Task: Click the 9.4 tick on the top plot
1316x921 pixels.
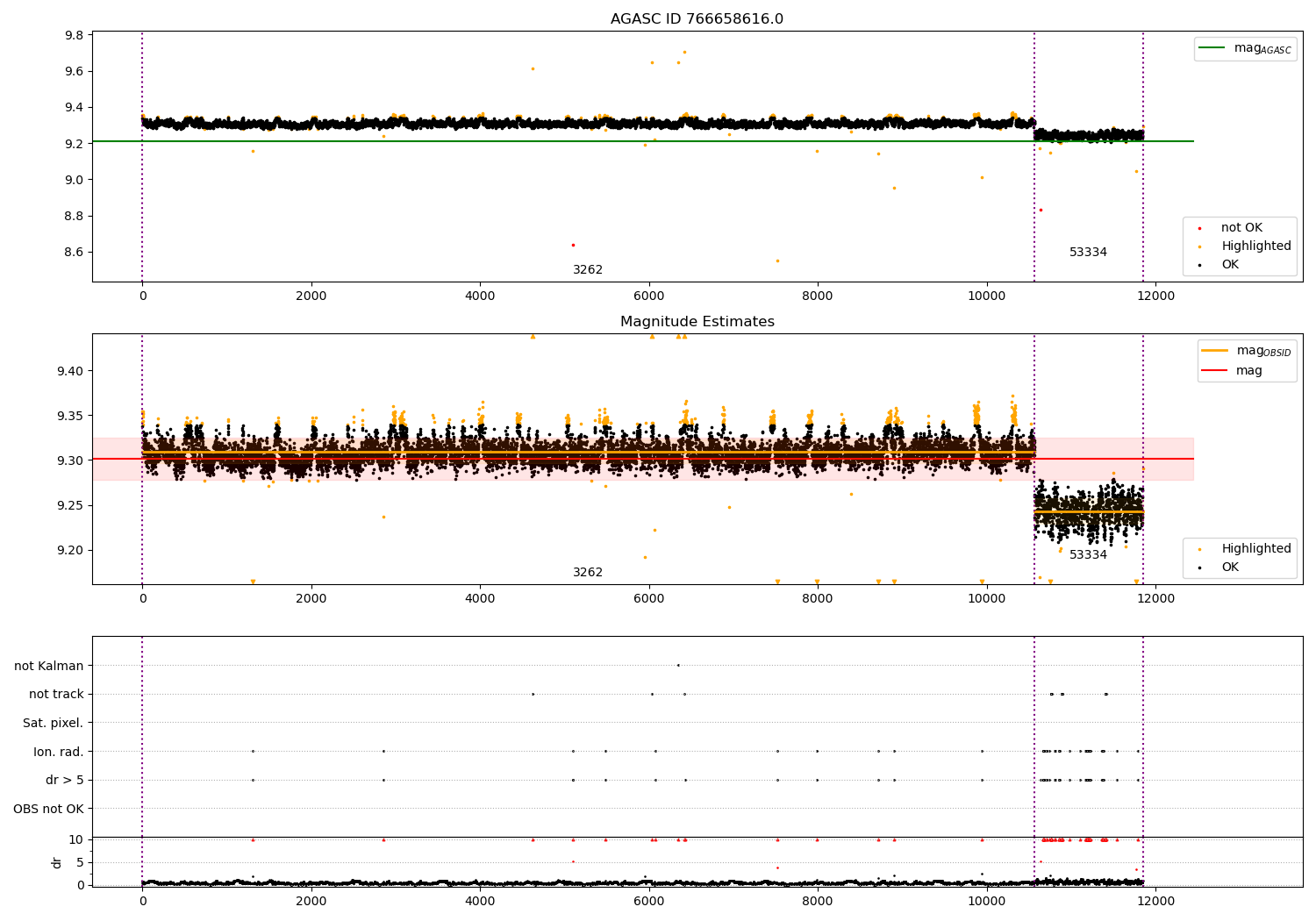Action: point(75,108)
